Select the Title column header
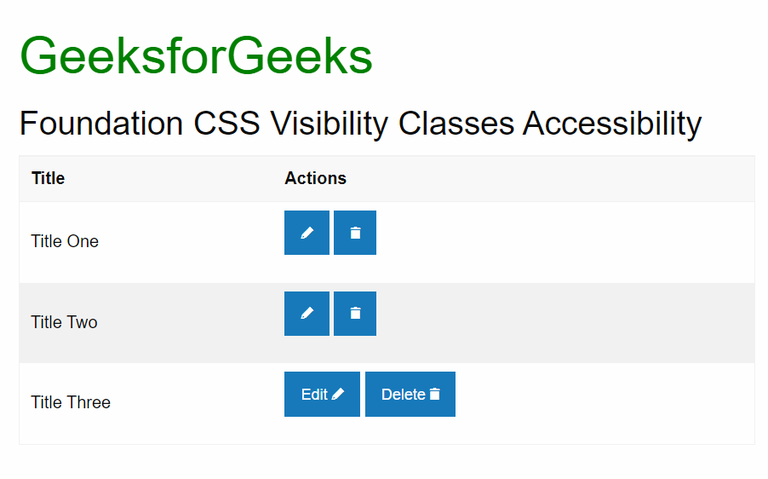Image resolution: width=768 pixels, height=479 pixels. 48,179
